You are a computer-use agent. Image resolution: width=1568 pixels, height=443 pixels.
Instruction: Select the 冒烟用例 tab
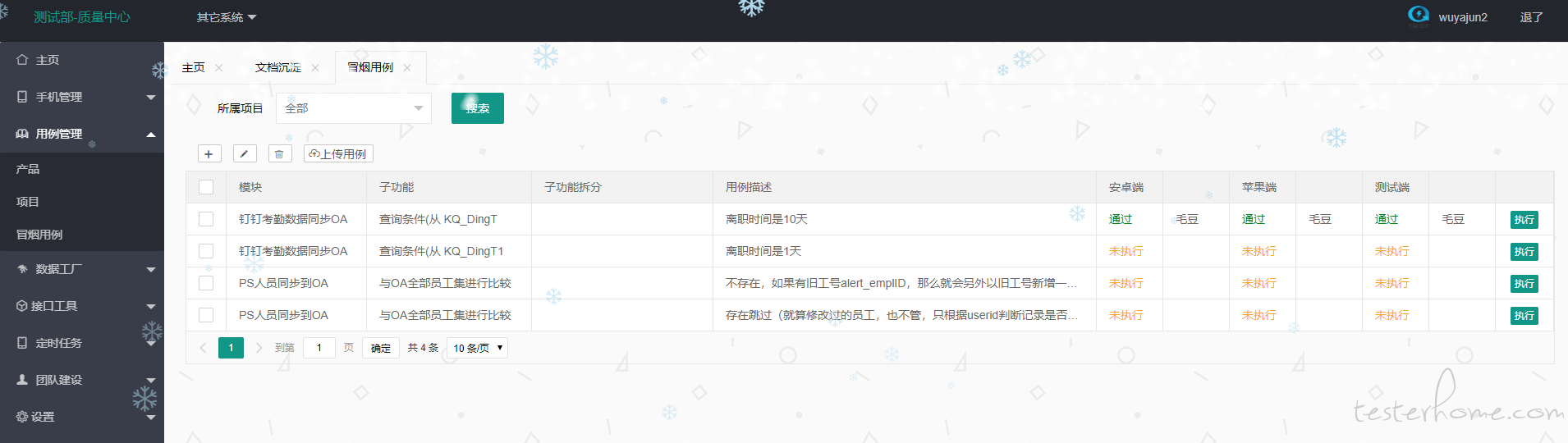tap(370, 68)
